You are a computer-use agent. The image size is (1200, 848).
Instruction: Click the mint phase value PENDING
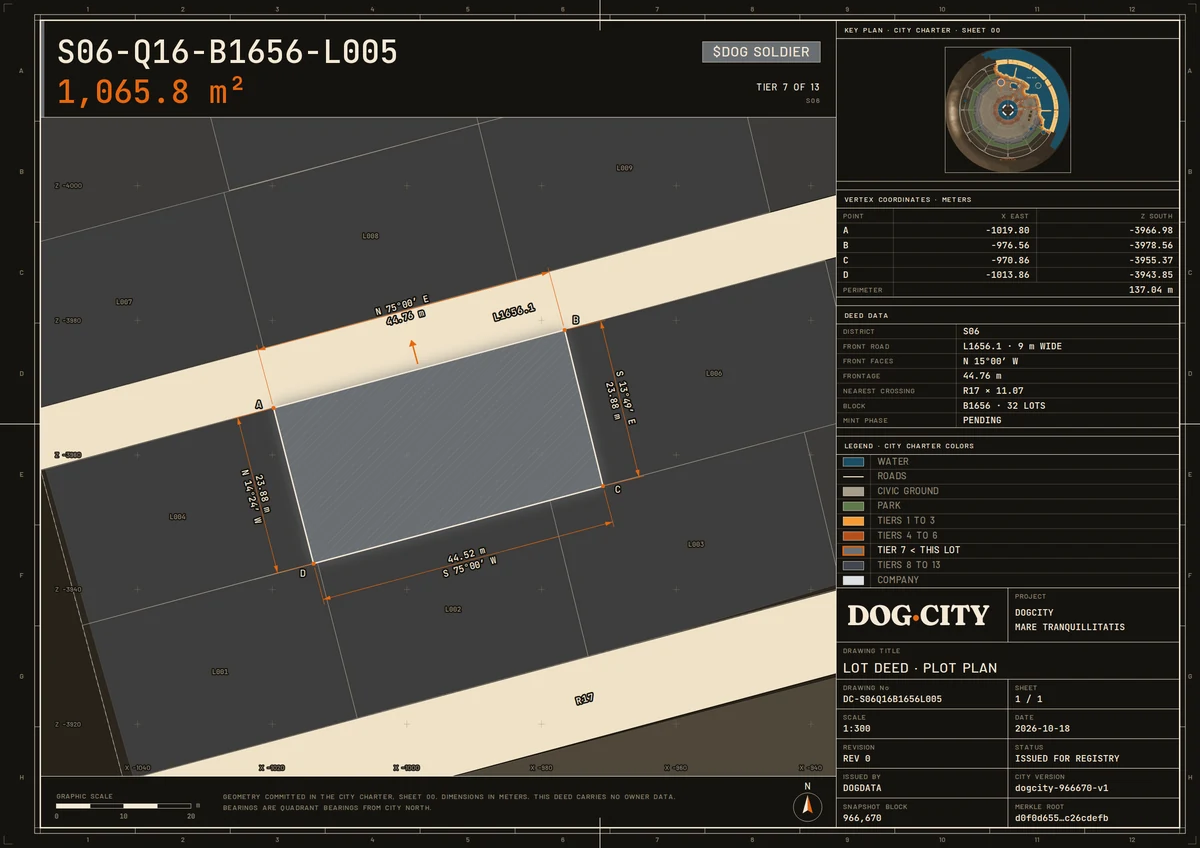[982, 420]
